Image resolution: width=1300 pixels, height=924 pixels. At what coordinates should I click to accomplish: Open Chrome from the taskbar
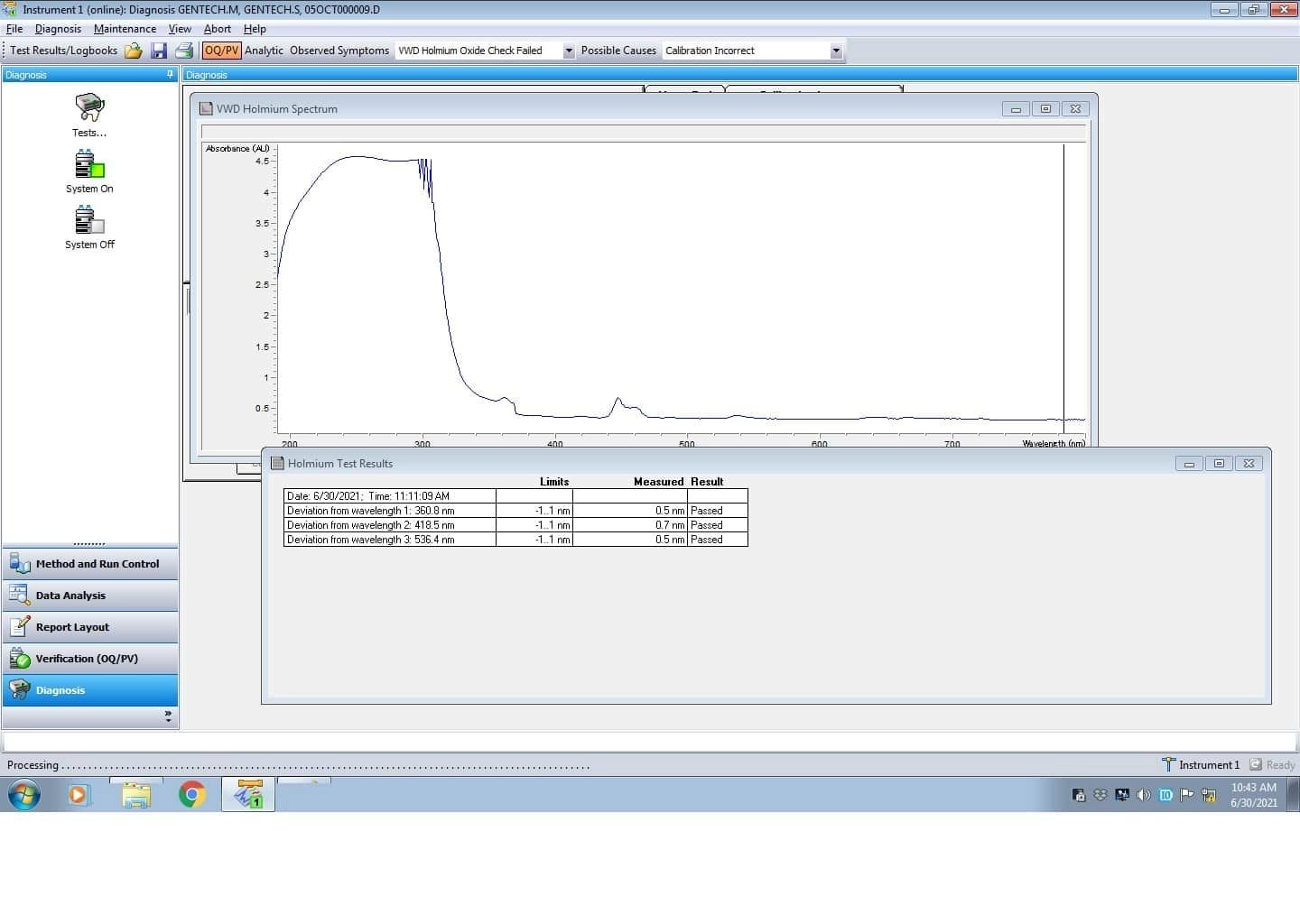click(192, 795)
